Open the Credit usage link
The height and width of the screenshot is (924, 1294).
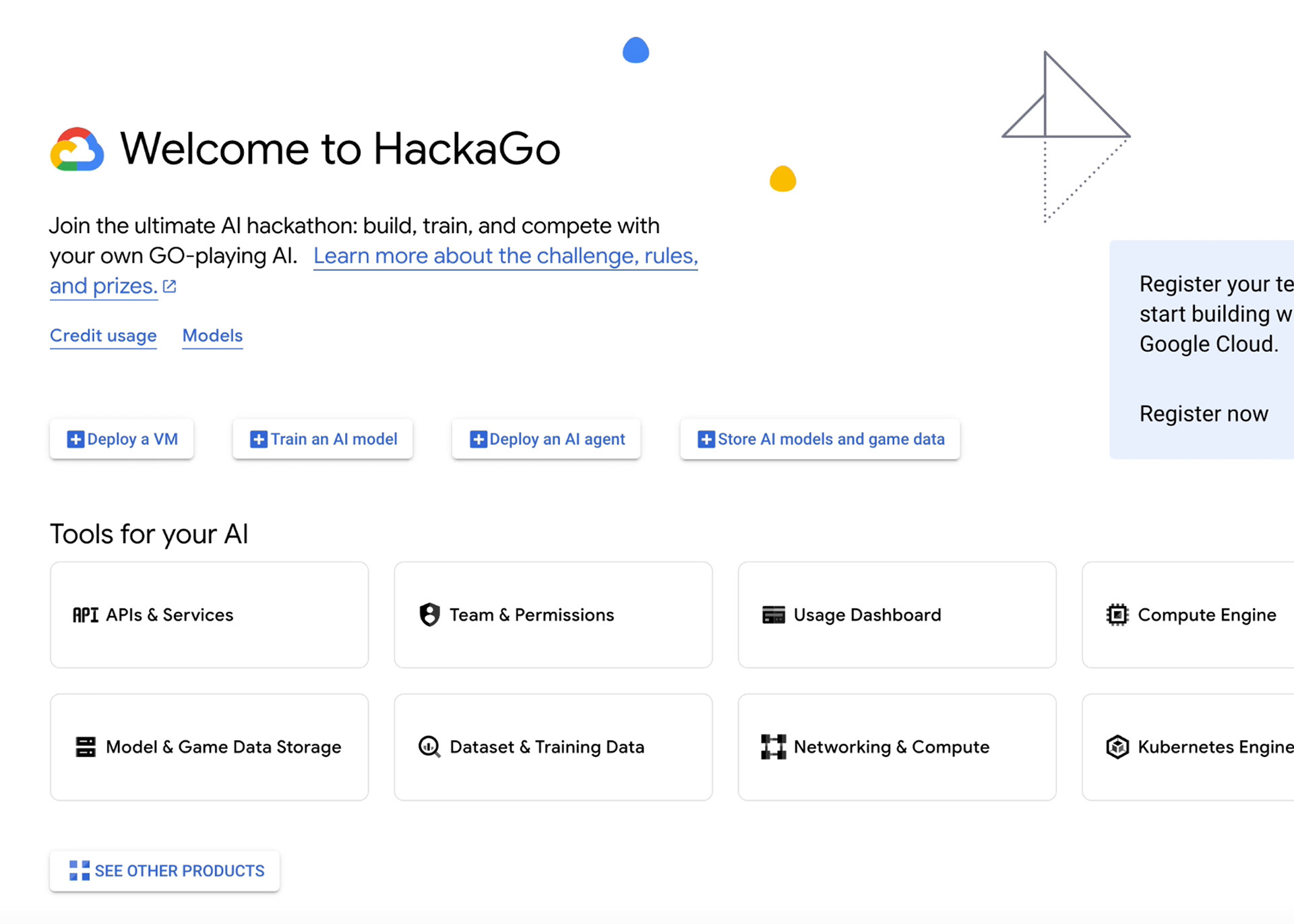tap(103, 336)
